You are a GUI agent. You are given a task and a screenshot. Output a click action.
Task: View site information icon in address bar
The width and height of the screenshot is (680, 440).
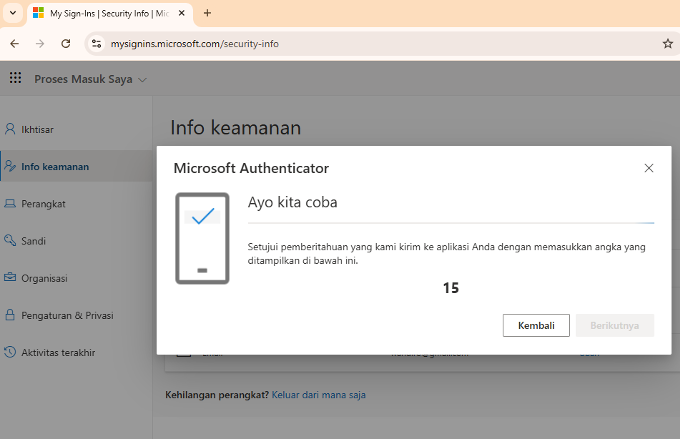(97, 44)
